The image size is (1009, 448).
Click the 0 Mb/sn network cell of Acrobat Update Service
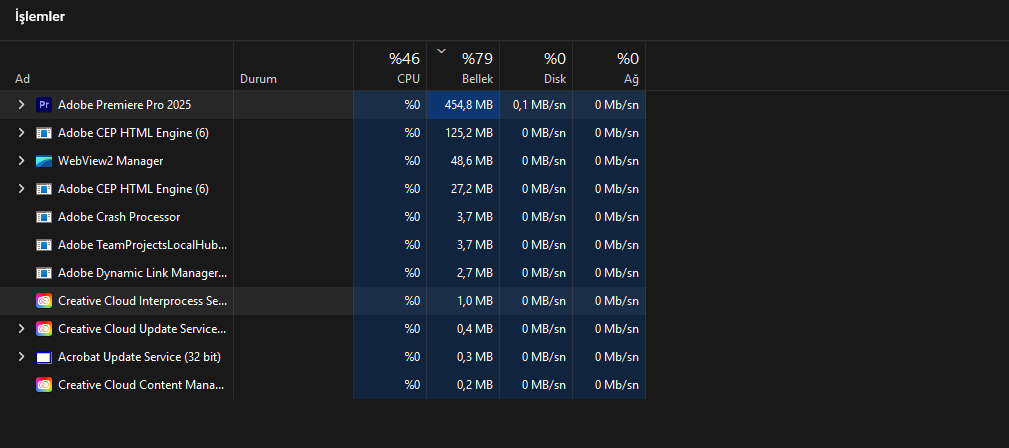pos(609,357)
